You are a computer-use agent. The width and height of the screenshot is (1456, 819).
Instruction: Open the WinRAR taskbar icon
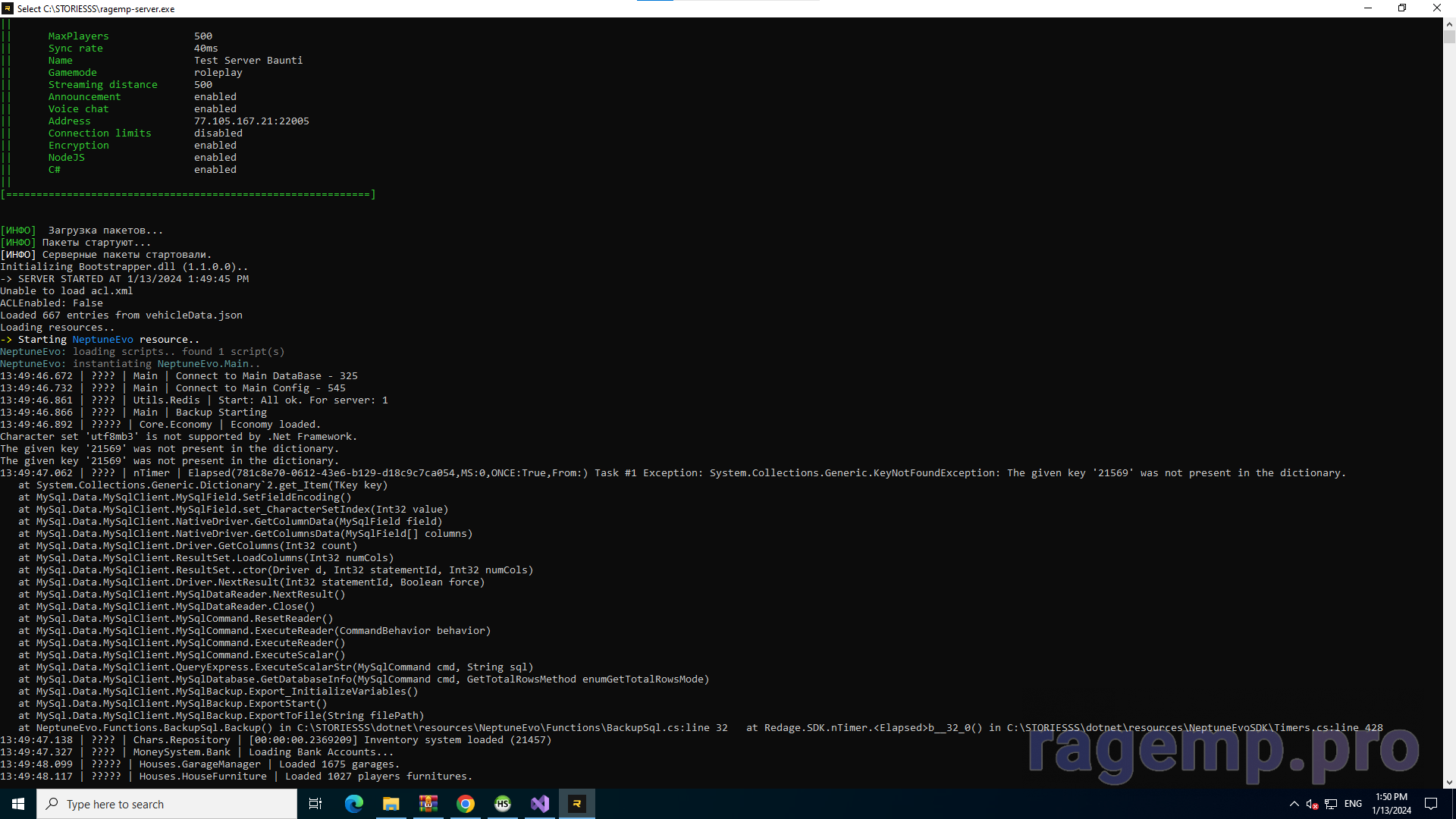point(428,804)
